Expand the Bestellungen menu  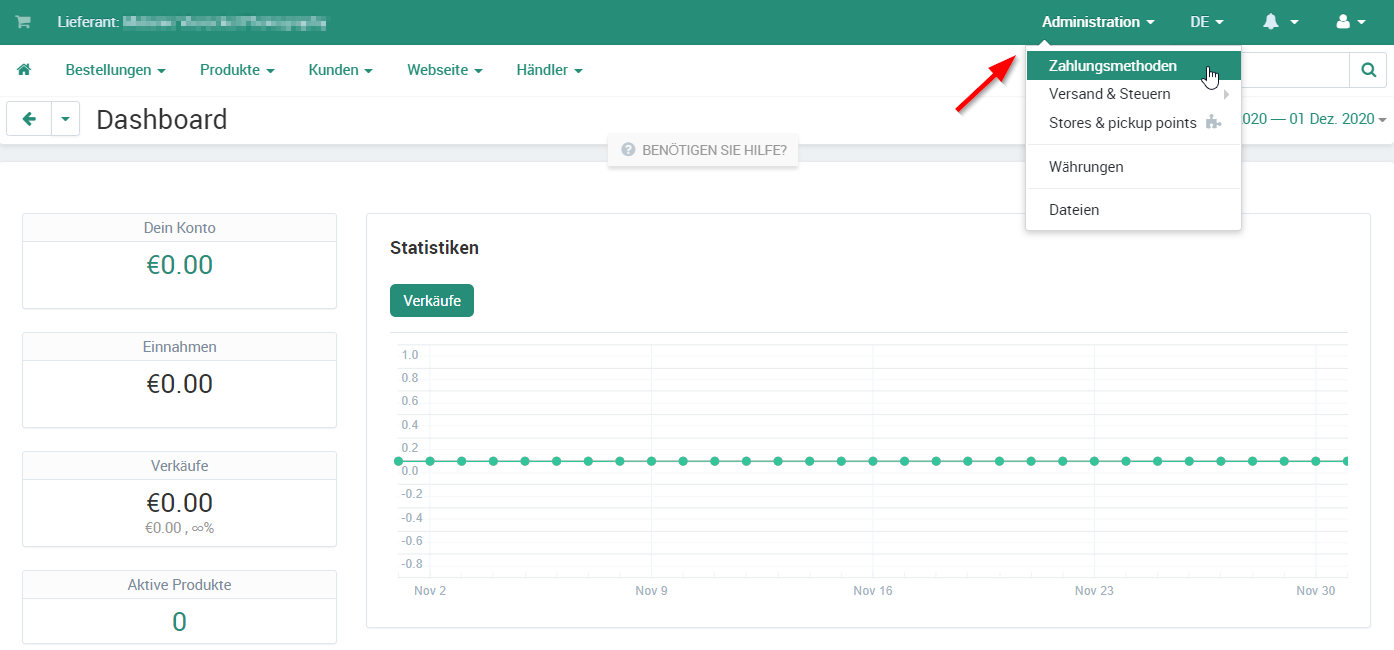click(115, 70)
